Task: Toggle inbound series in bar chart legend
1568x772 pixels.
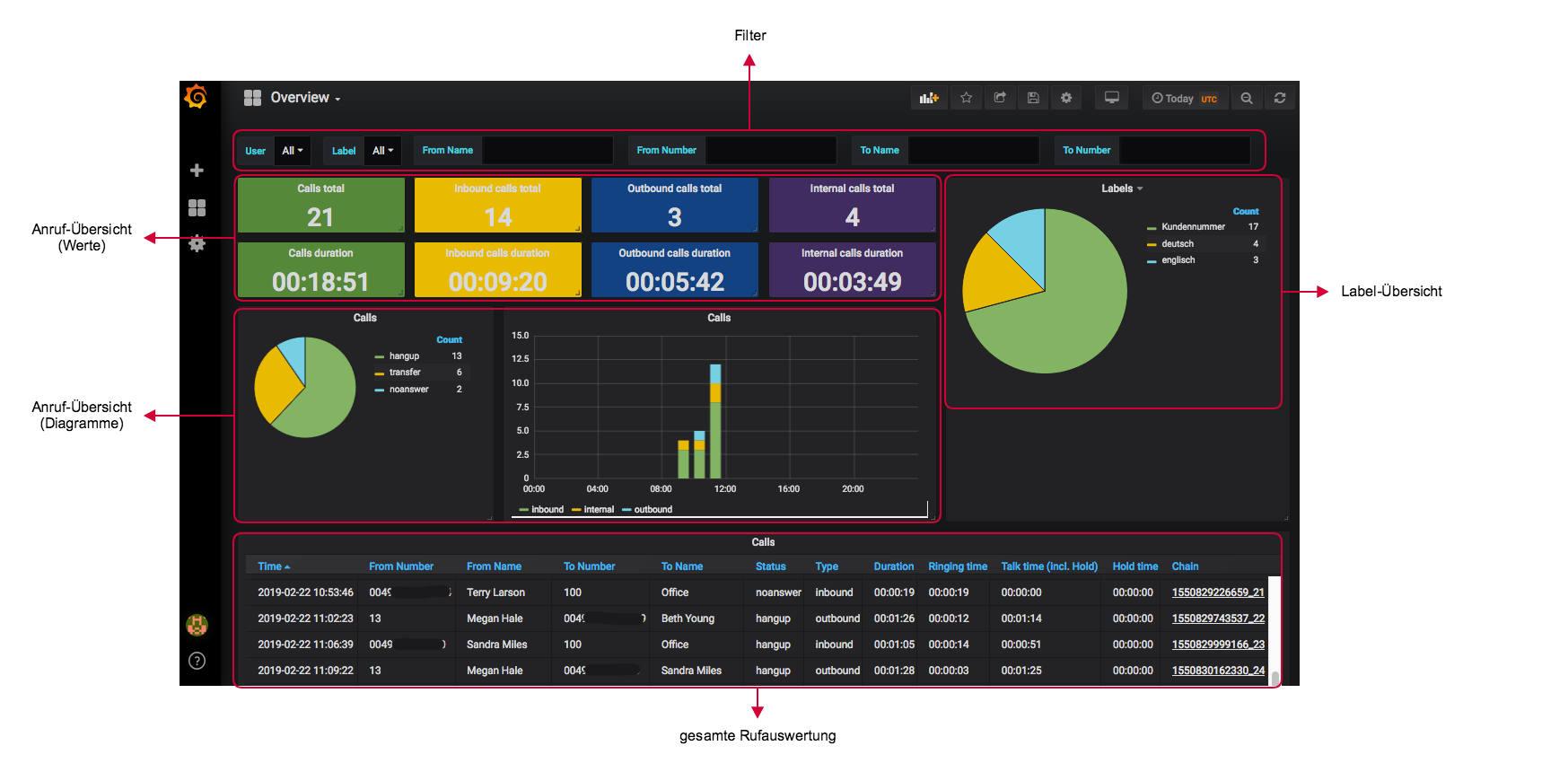Action: [547, 510]
